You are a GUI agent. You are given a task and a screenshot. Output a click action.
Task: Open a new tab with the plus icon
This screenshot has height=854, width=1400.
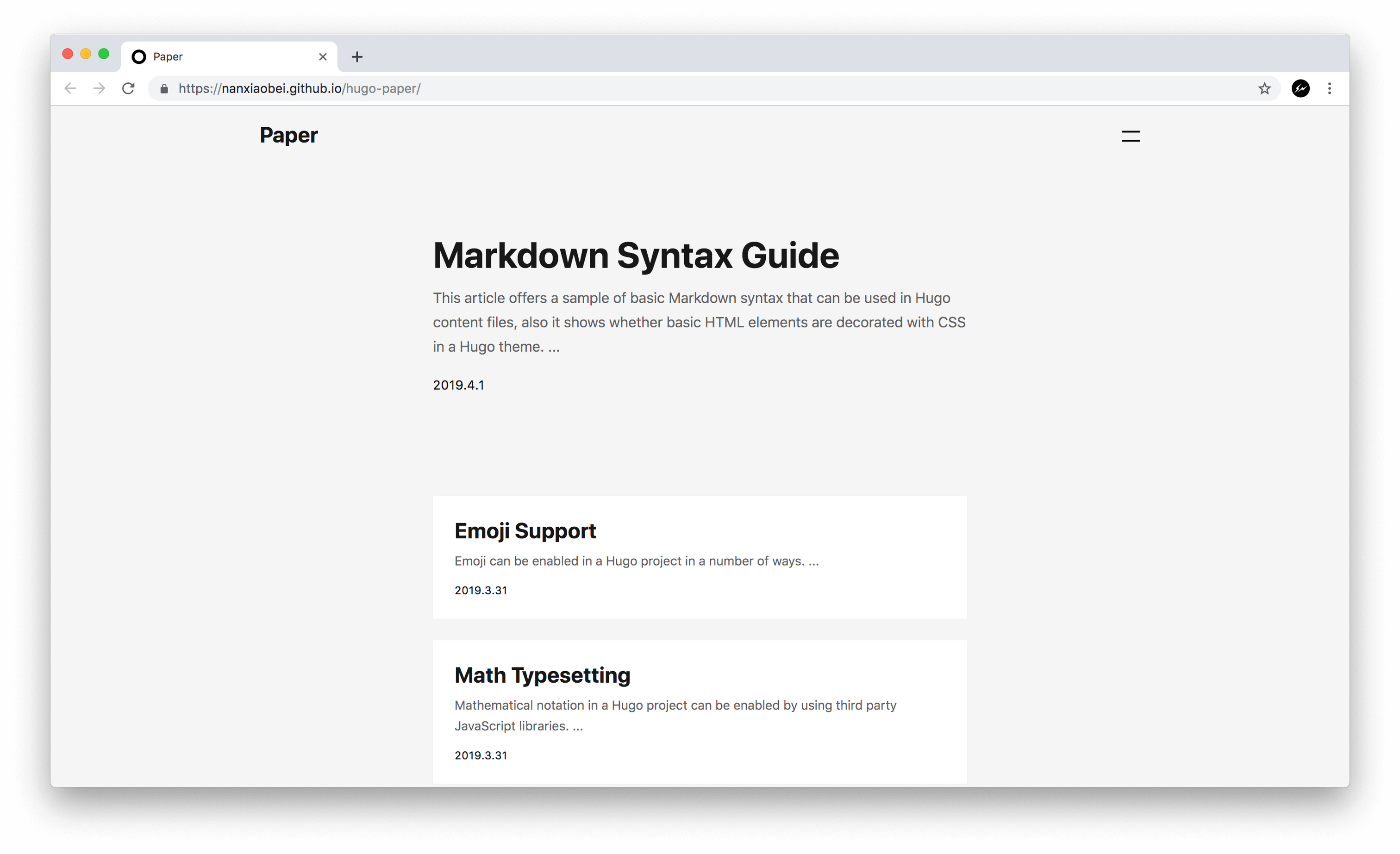coord(357,57)
